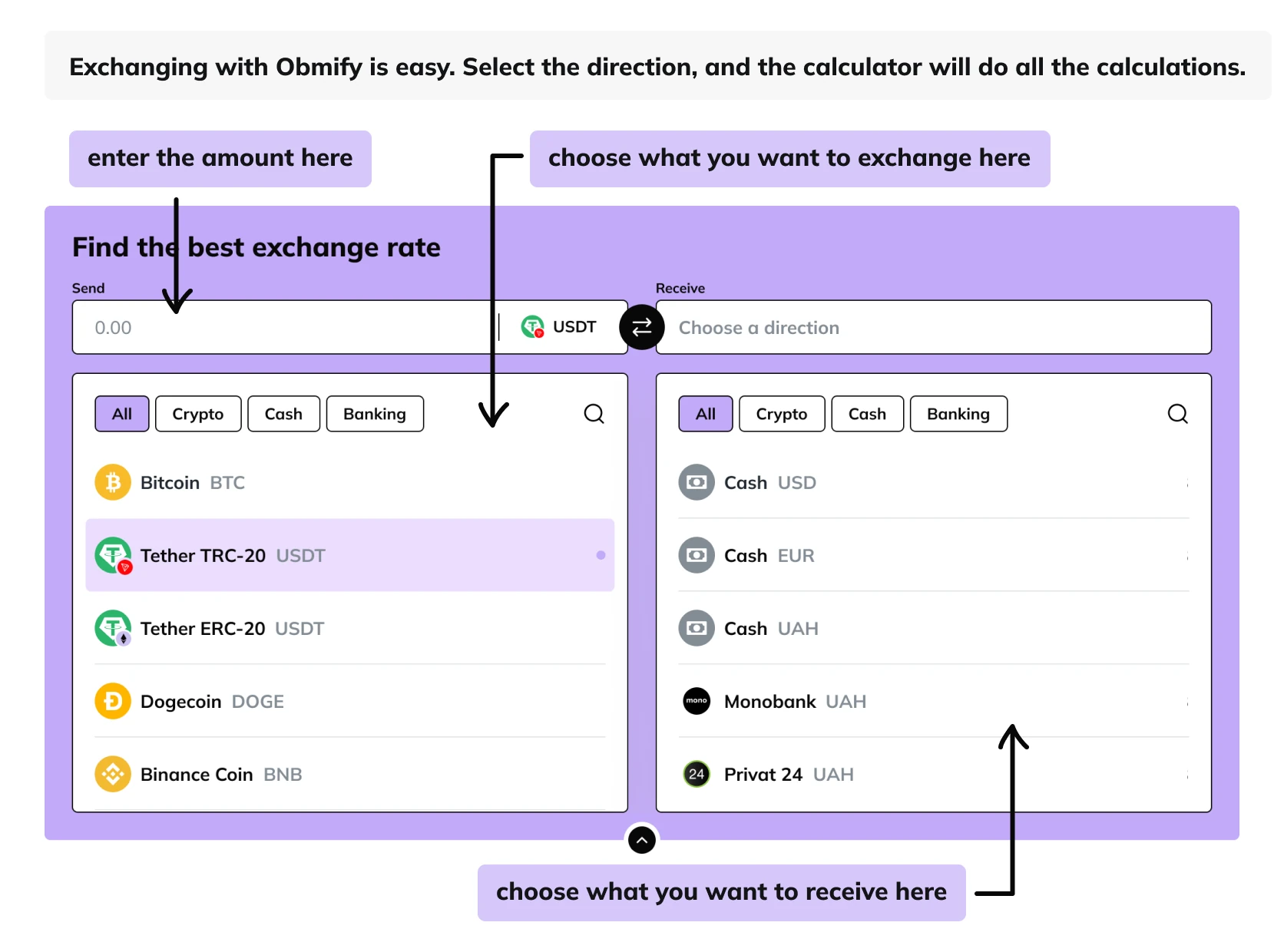Select Cash EUR from the Receive list
Screen dimensions: 1284x952
(768, 555)
